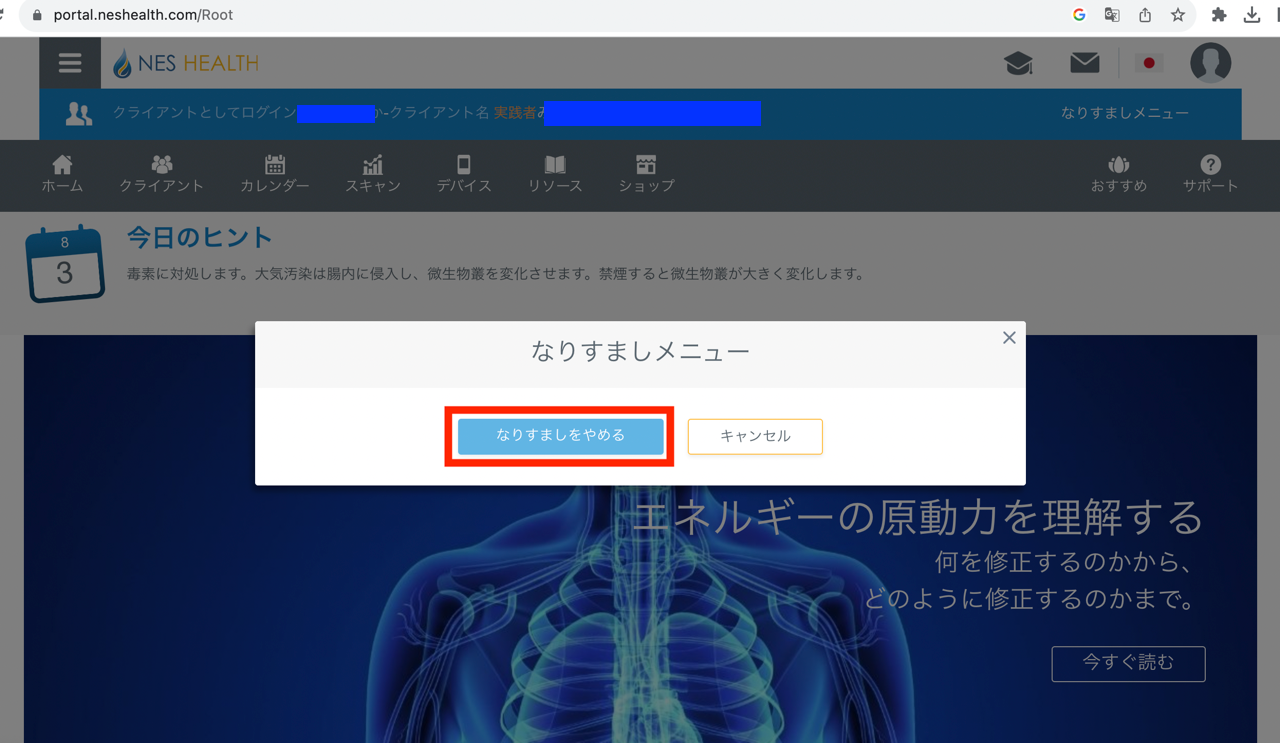Open the Japanese flag language selector
This screenshot has height=743, width=1280.
point(1149,63)
